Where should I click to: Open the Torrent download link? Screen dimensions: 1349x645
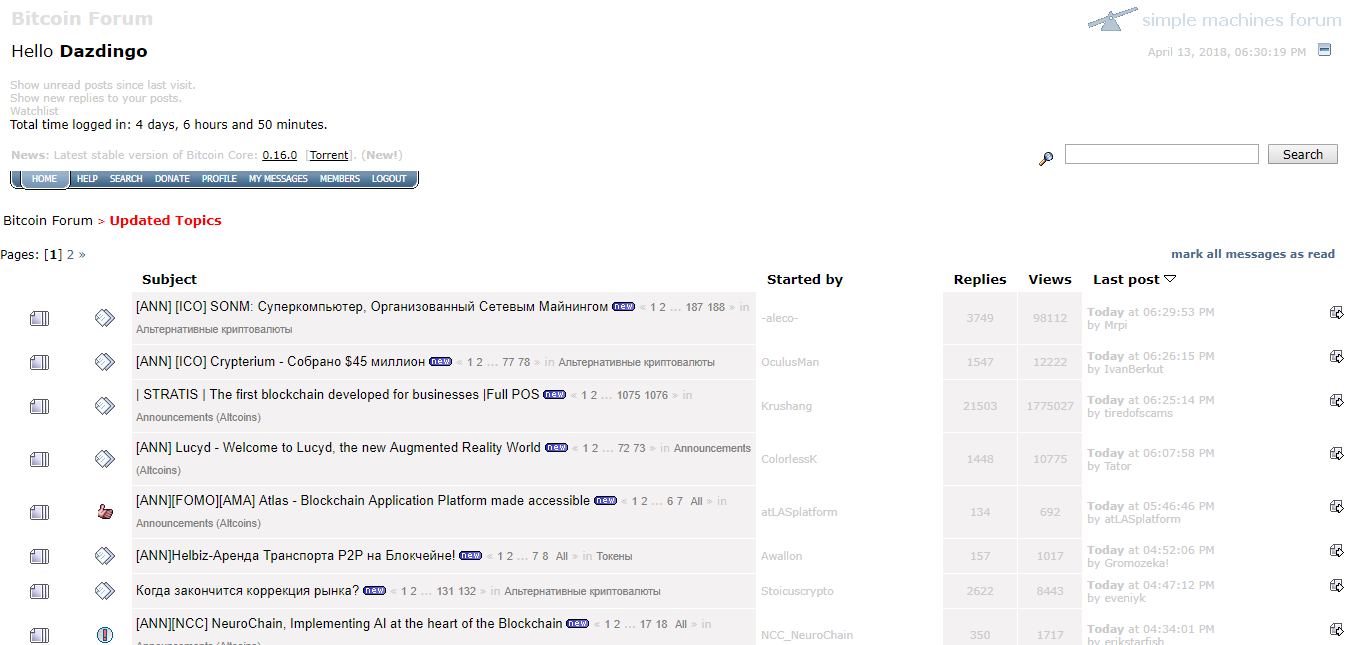329,155
